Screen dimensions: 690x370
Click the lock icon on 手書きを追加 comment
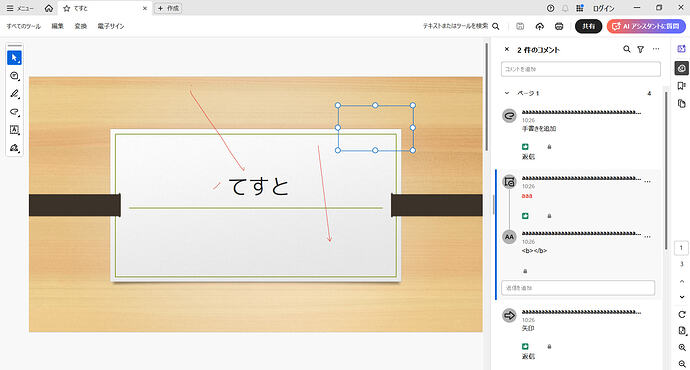point(549,147)
